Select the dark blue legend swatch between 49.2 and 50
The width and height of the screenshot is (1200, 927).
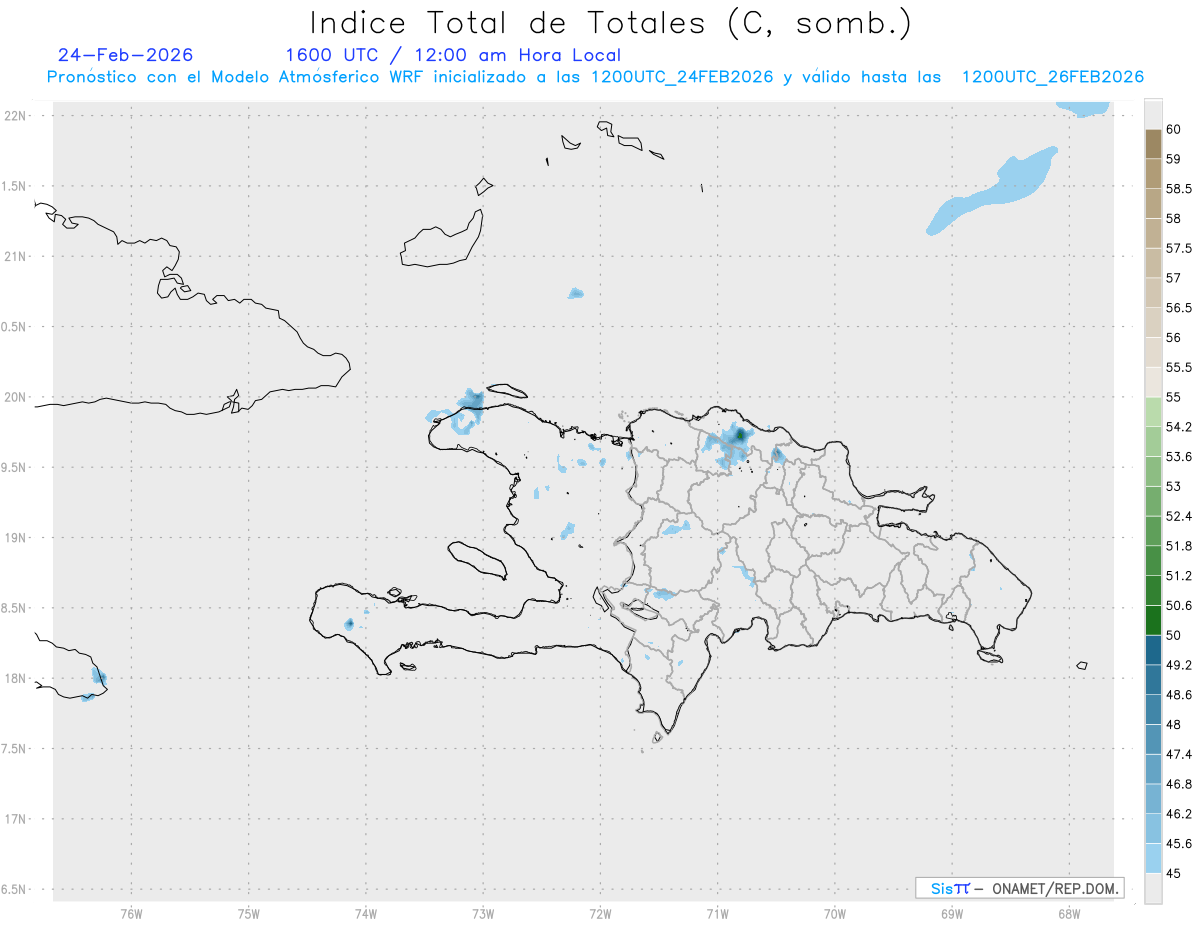(x=1153, y=650)
